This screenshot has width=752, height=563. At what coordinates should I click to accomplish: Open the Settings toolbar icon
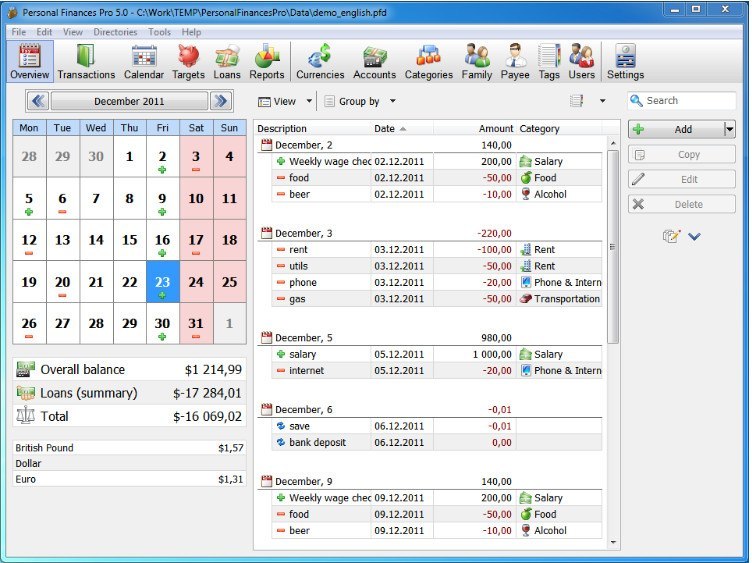(x=625, y=61)
